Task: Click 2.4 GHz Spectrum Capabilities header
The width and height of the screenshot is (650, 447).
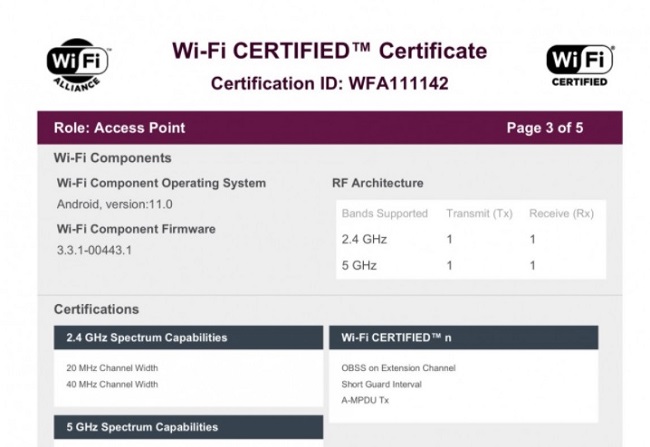Action: (x=189, y=338)
